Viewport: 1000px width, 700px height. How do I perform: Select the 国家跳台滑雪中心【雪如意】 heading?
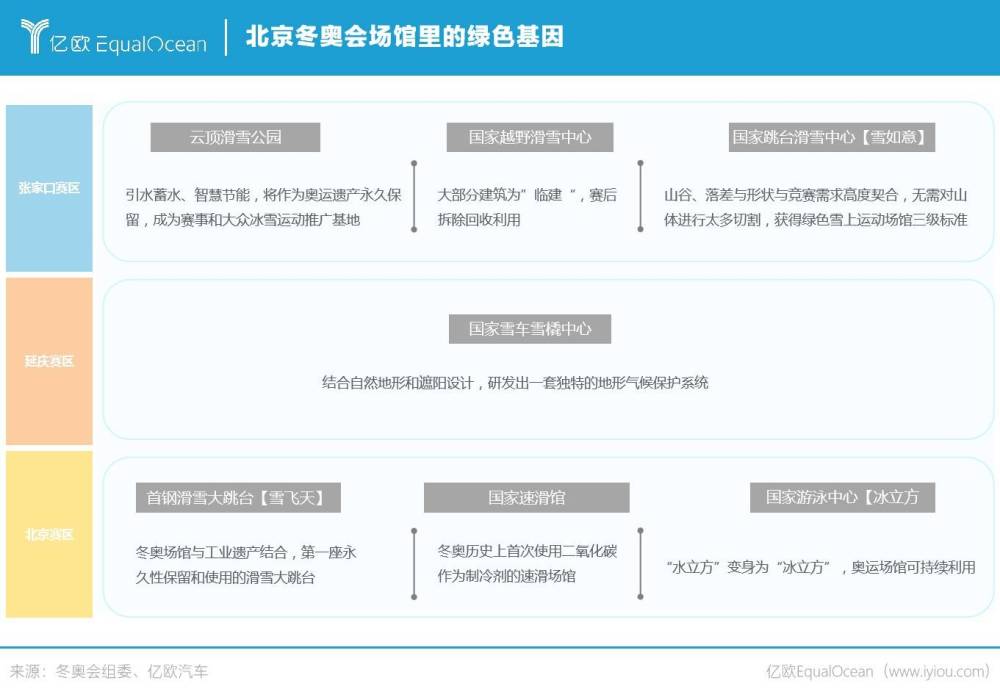click(832, 137)
